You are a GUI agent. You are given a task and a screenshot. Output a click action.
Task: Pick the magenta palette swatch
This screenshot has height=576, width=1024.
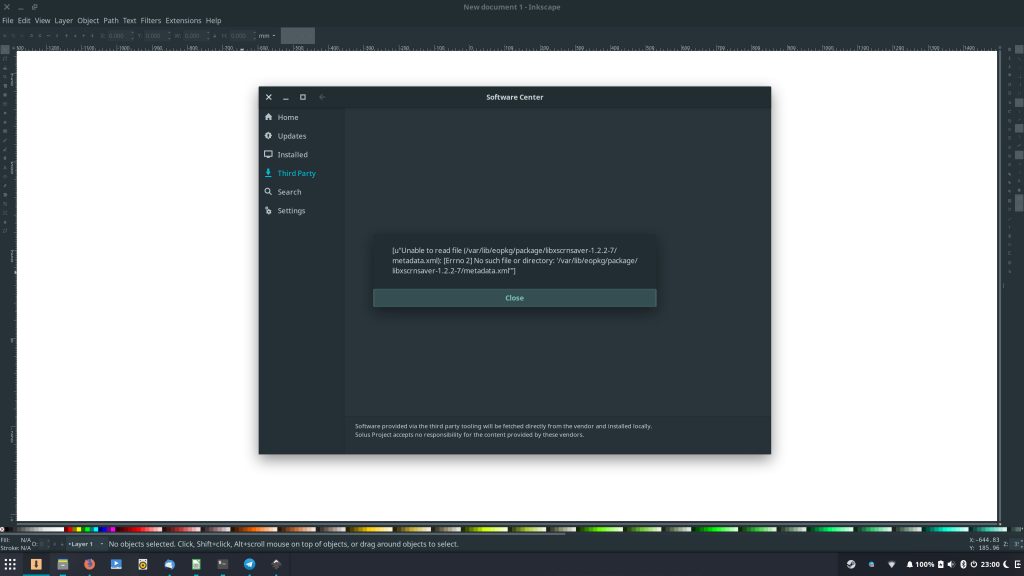coord(112,529)
